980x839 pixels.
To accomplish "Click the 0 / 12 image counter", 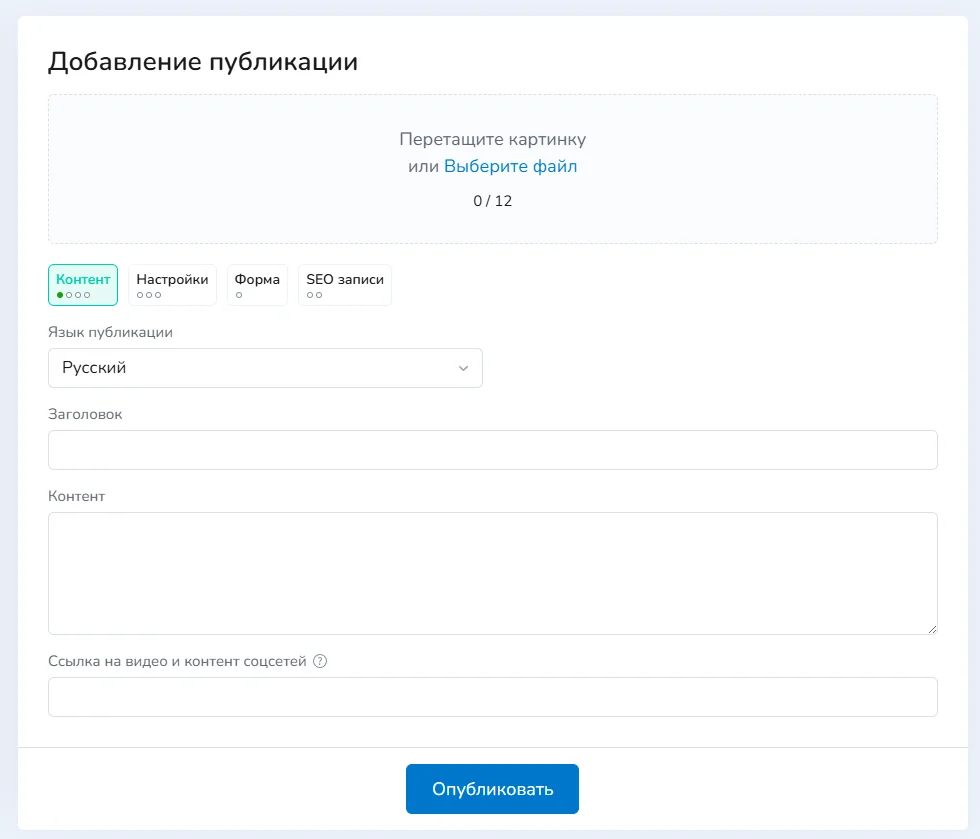I will click(492, 201).
